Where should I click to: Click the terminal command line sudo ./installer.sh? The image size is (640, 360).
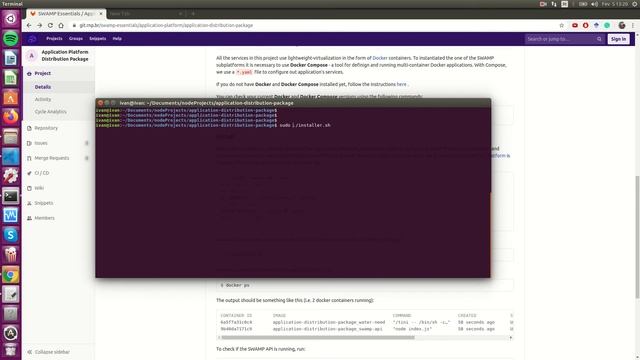click(305, 125)
